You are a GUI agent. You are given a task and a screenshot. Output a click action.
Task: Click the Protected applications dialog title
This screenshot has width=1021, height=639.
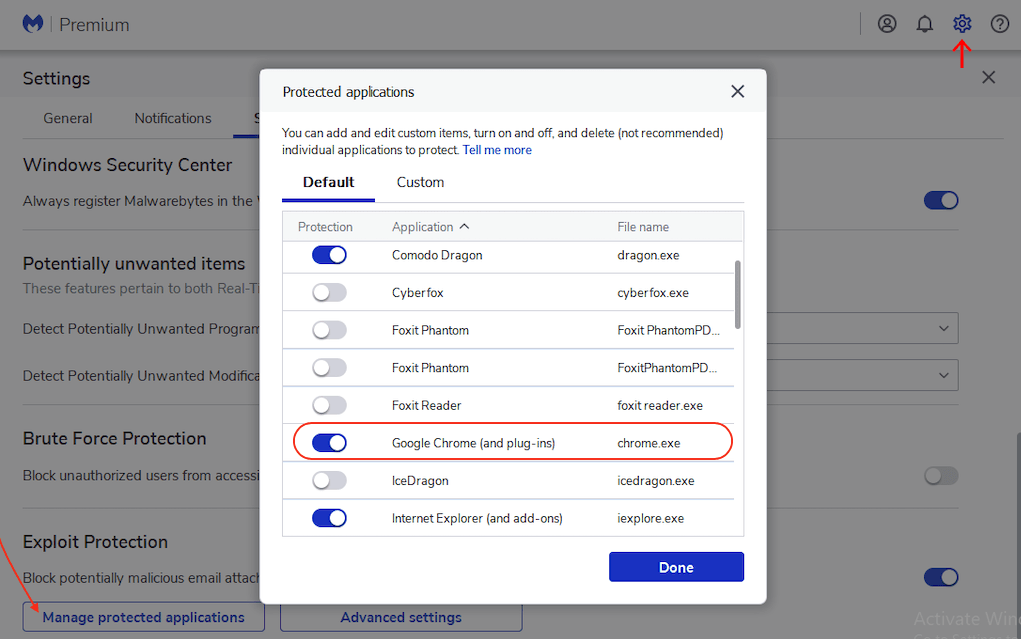pos(348,92)
